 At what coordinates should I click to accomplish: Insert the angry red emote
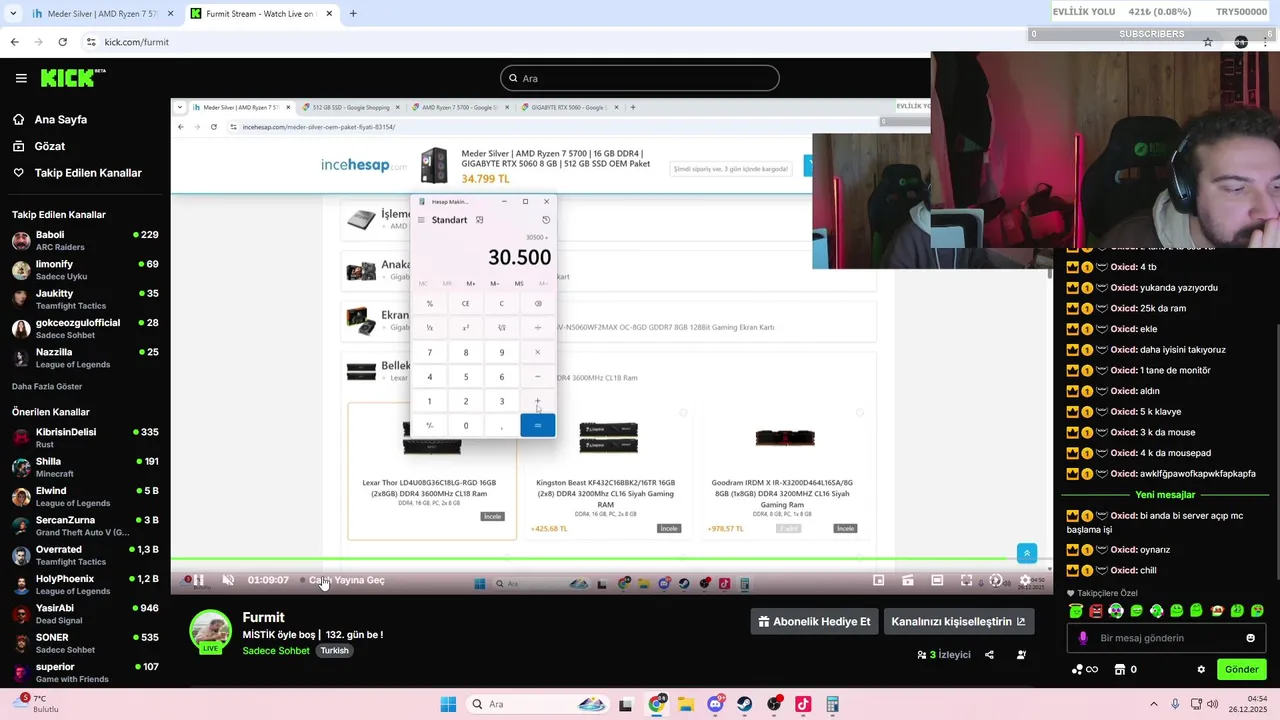[1096, 611]
